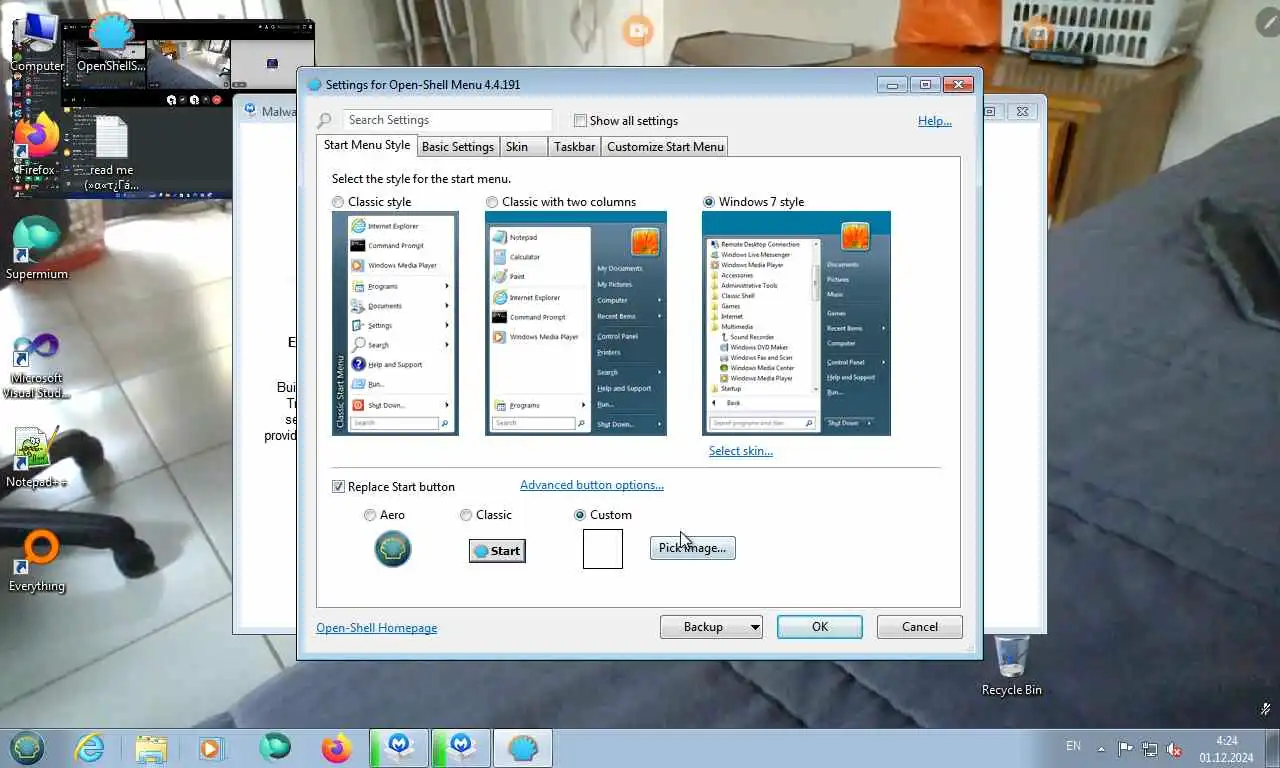Select the Aero start button option
This screenshot has width=1280, height=768.
[370, 515]
